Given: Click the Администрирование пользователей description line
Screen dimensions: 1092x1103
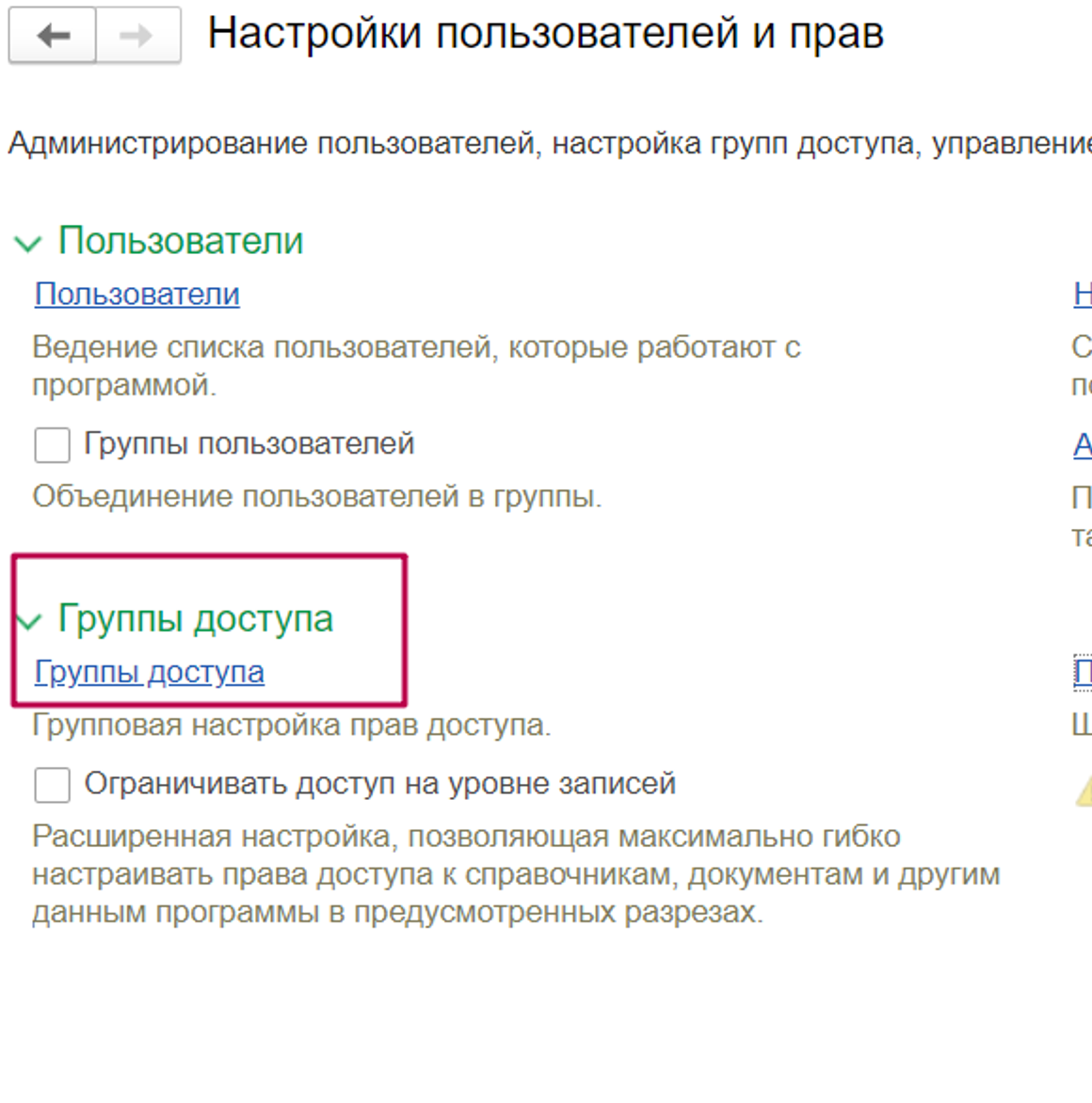Looking at the screenshot, I should pos(546,144).
